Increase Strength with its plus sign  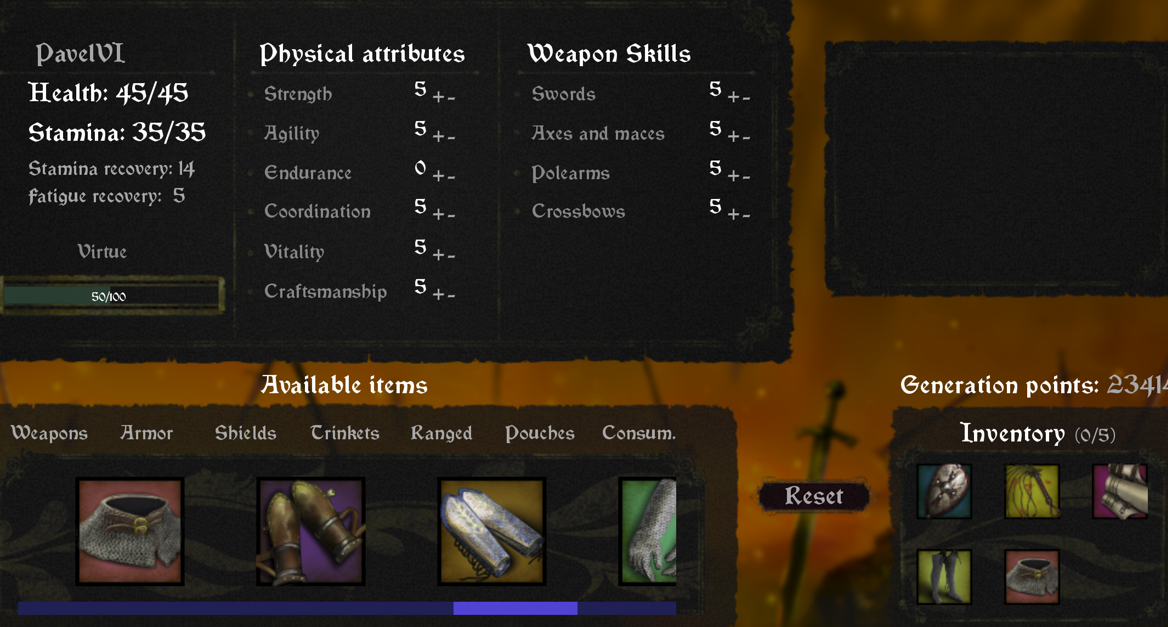(438, 98)
